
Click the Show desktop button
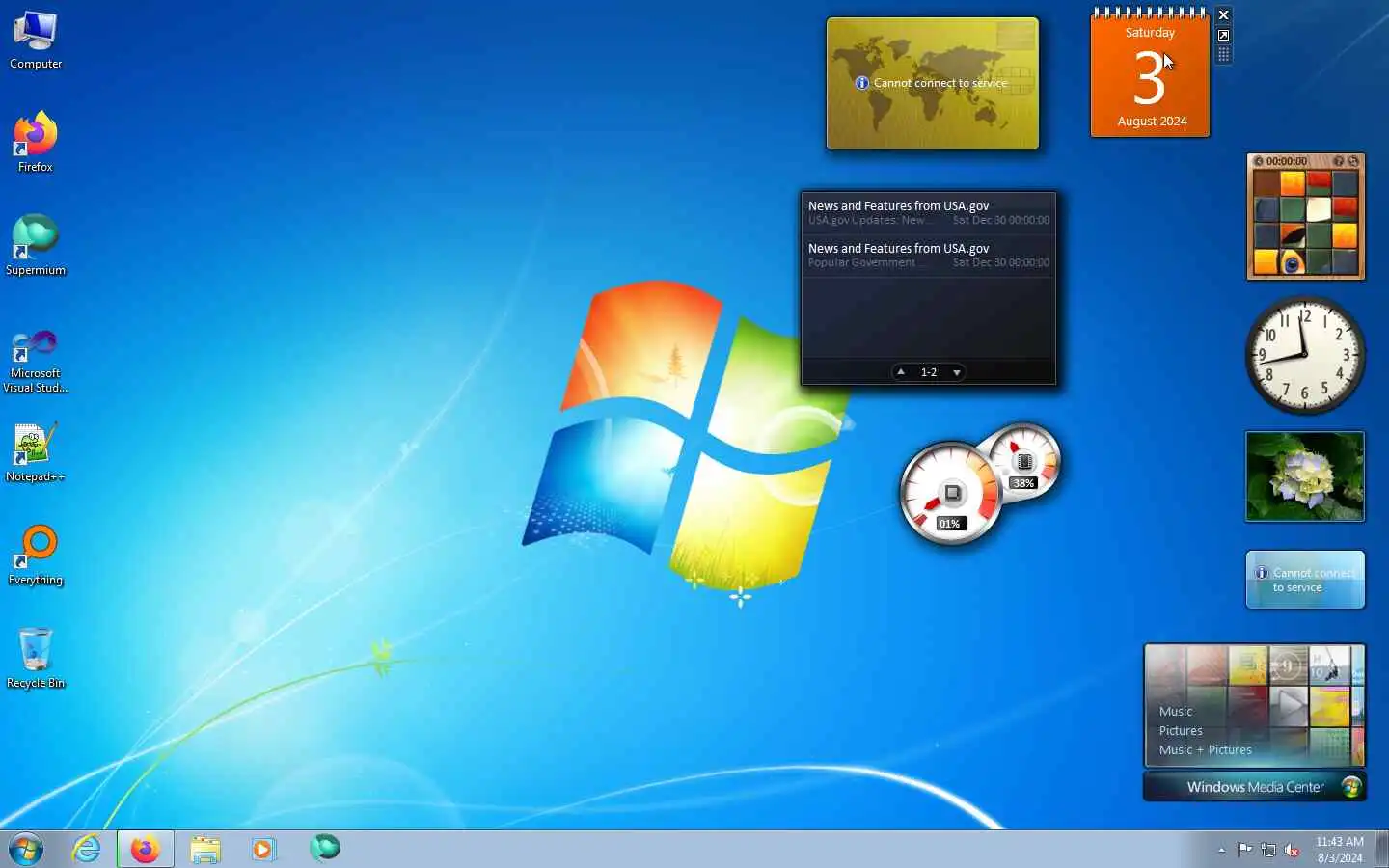click(1382, 850)
